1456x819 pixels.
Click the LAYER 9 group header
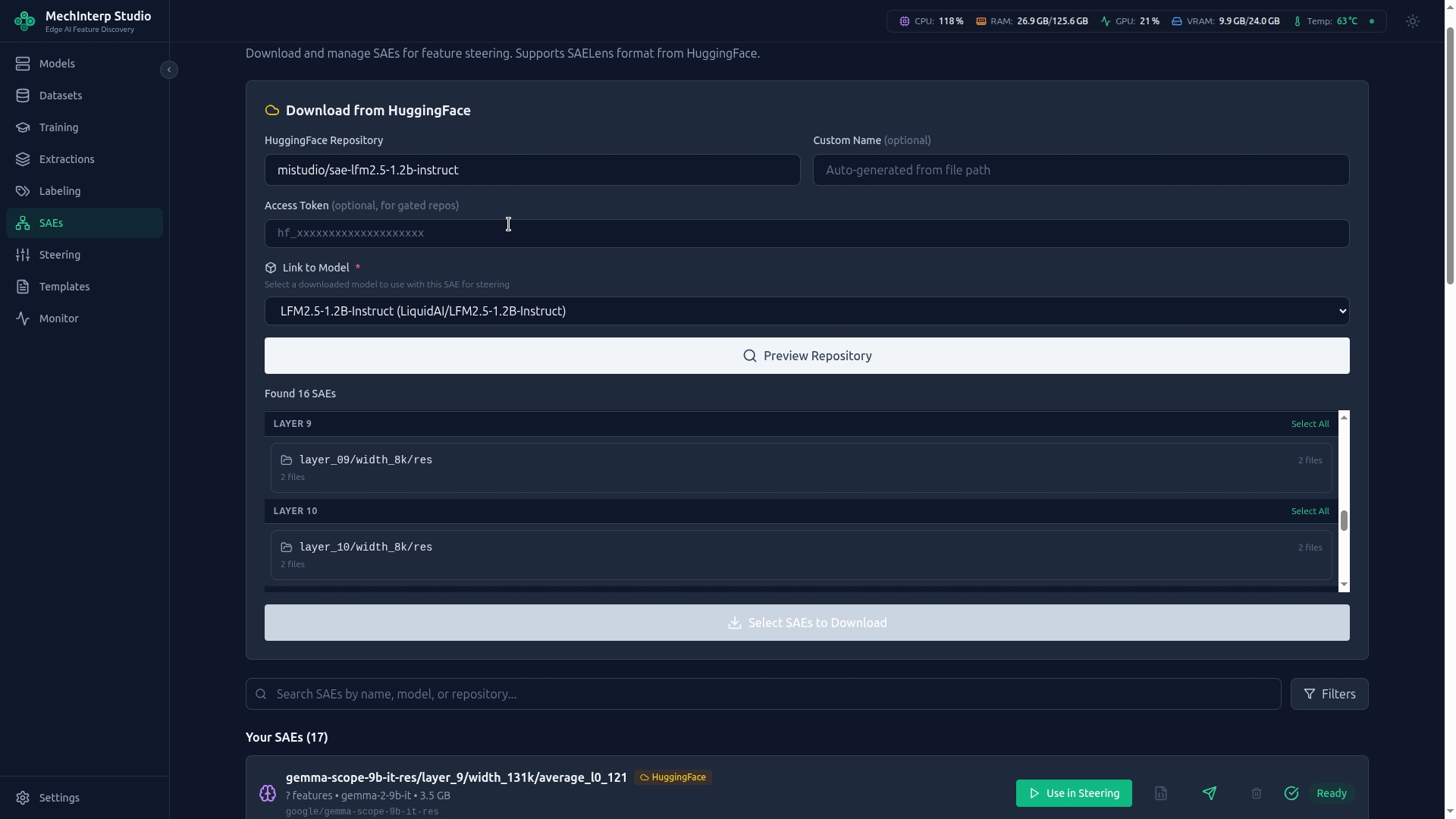click(801, 424)
